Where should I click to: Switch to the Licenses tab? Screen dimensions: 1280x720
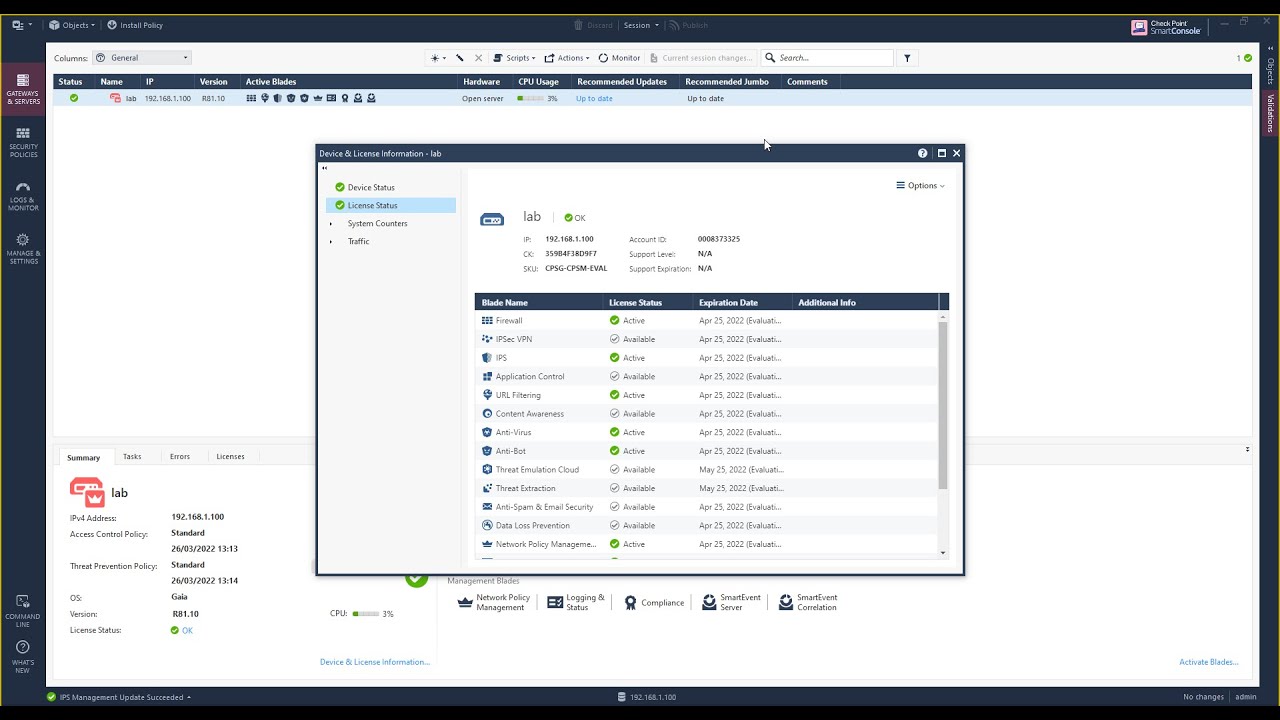[x=230, y=456]
